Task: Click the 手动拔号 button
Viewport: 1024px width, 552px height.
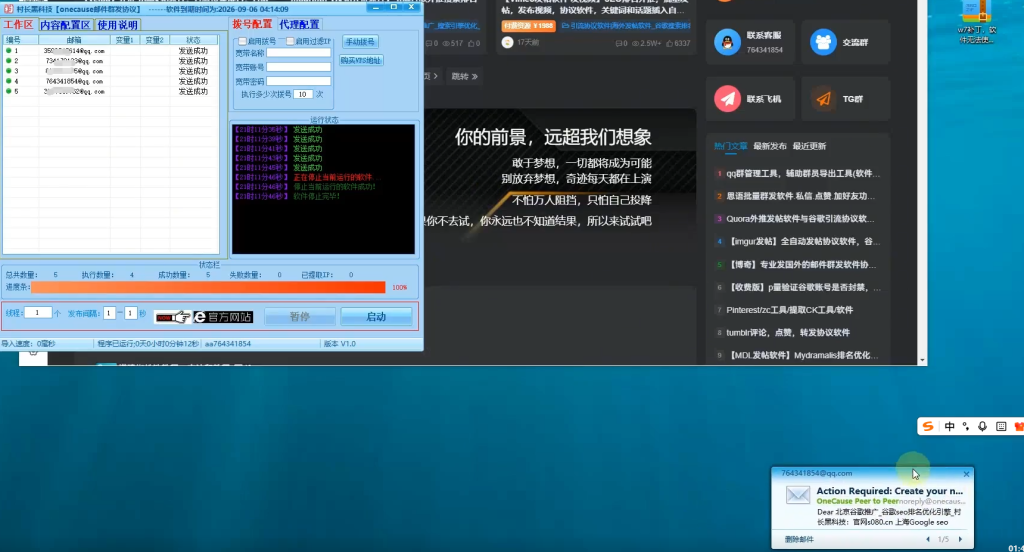Action: 360,42
